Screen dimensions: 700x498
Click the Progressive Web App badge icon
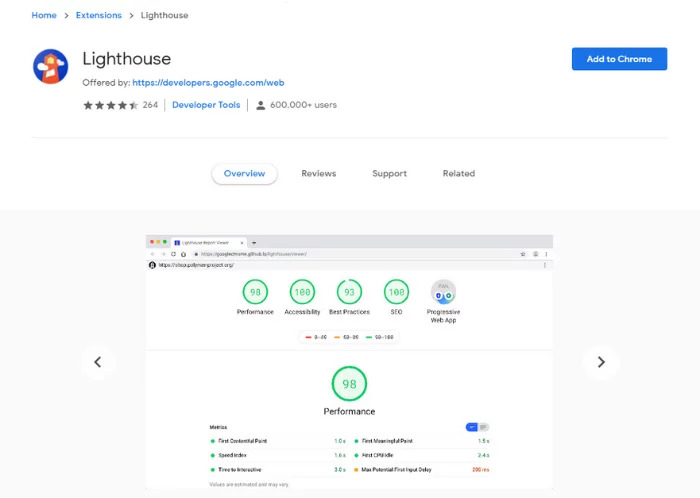tap(443, 291)
